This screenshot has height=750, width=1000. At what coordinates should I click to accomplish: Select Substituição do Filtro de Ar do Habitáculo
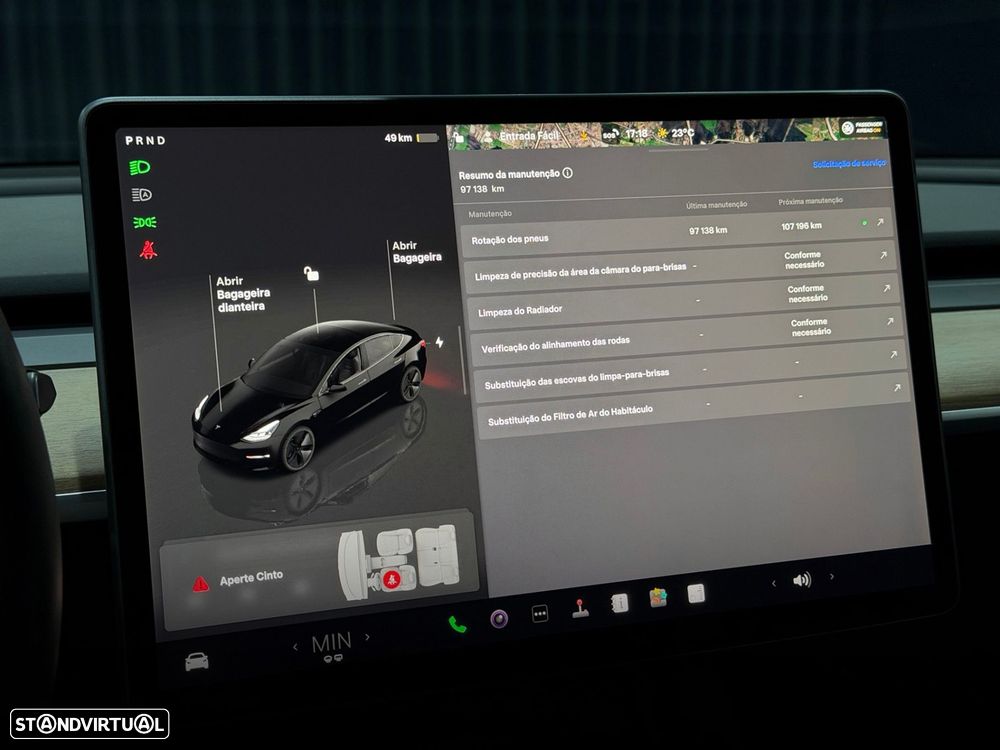tap(696, 405)
